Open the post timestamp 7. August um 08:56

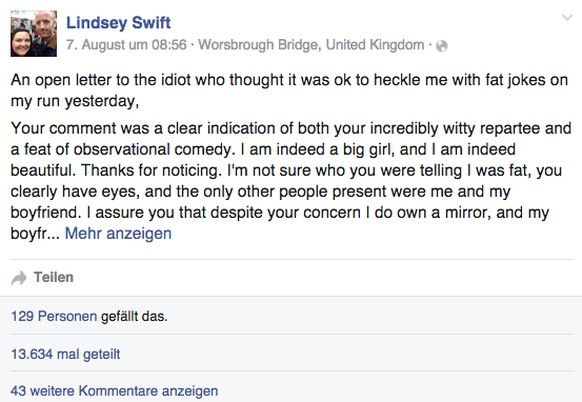[x=126, y=45]
